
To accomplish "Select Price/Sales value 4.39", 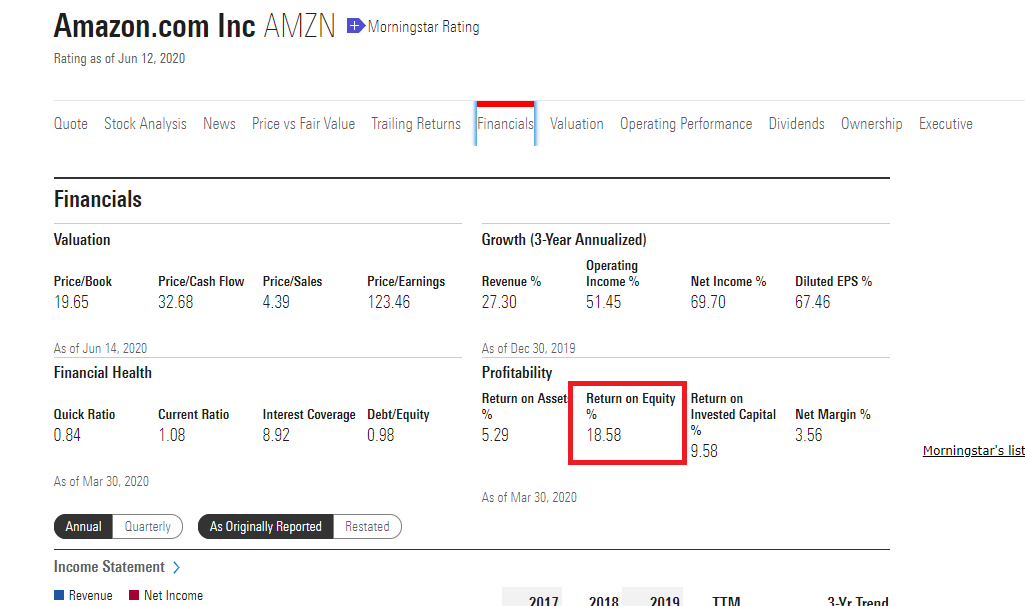I will (276, 302).
